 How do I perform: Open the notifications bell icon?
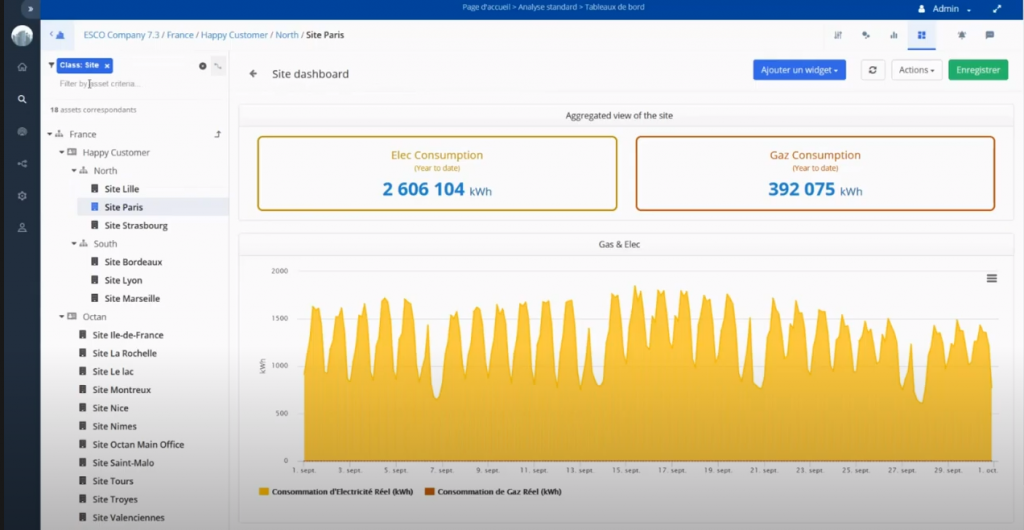coord(961,35)
